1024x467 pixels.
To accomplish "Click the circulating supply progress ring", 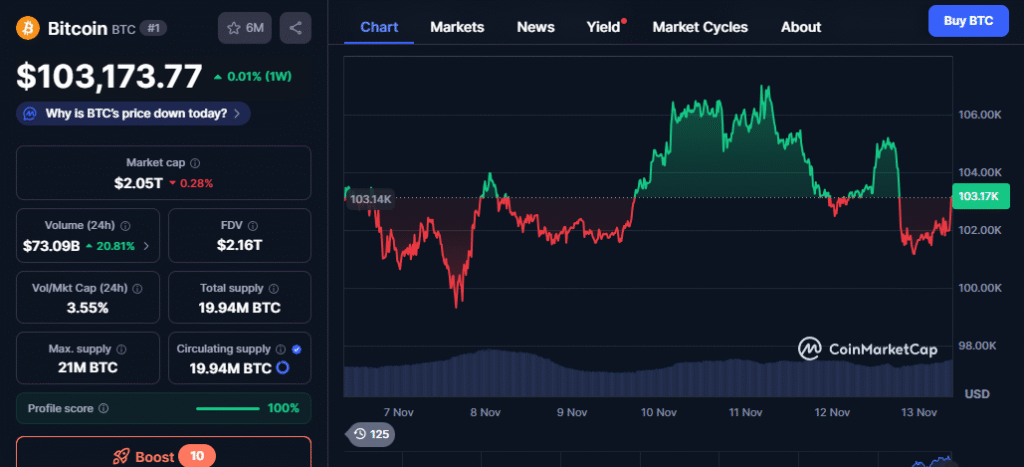I will click(x=283, y=369).
